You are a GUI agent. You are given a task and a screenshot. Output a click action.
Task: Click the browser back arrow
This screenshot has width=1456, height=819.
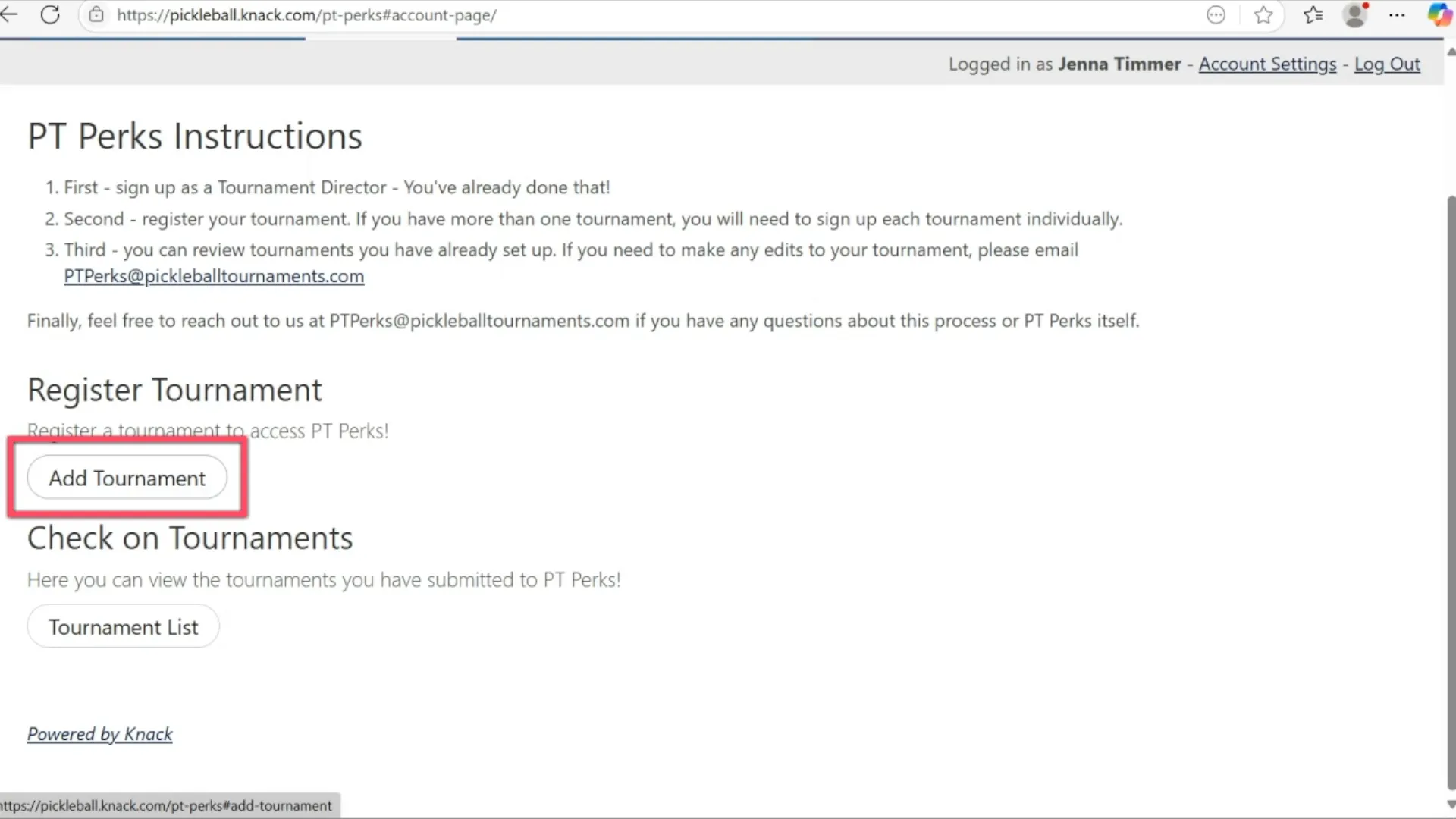point(9,14)
